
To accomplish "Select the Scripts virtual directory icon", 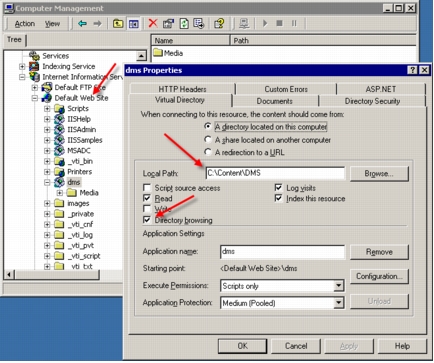I will [x=59, y=108].
